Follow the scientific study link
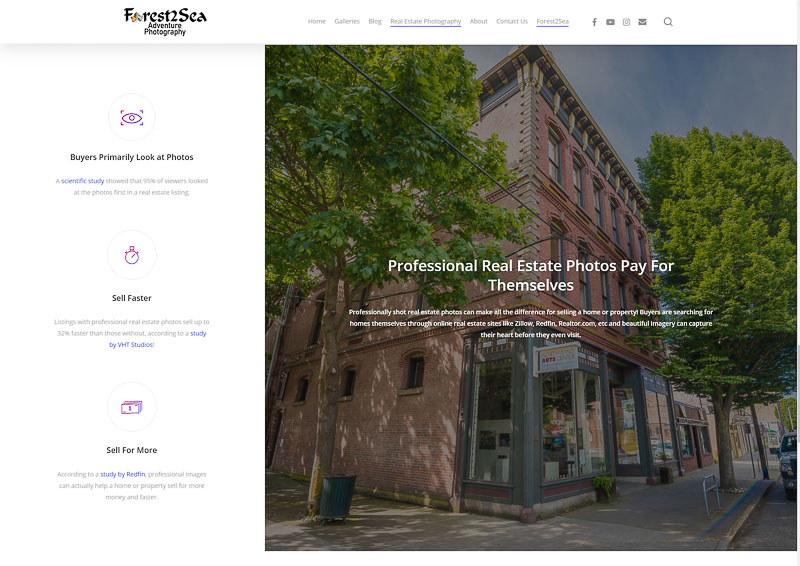Screen dimensions: 800x566 [82, 181]
